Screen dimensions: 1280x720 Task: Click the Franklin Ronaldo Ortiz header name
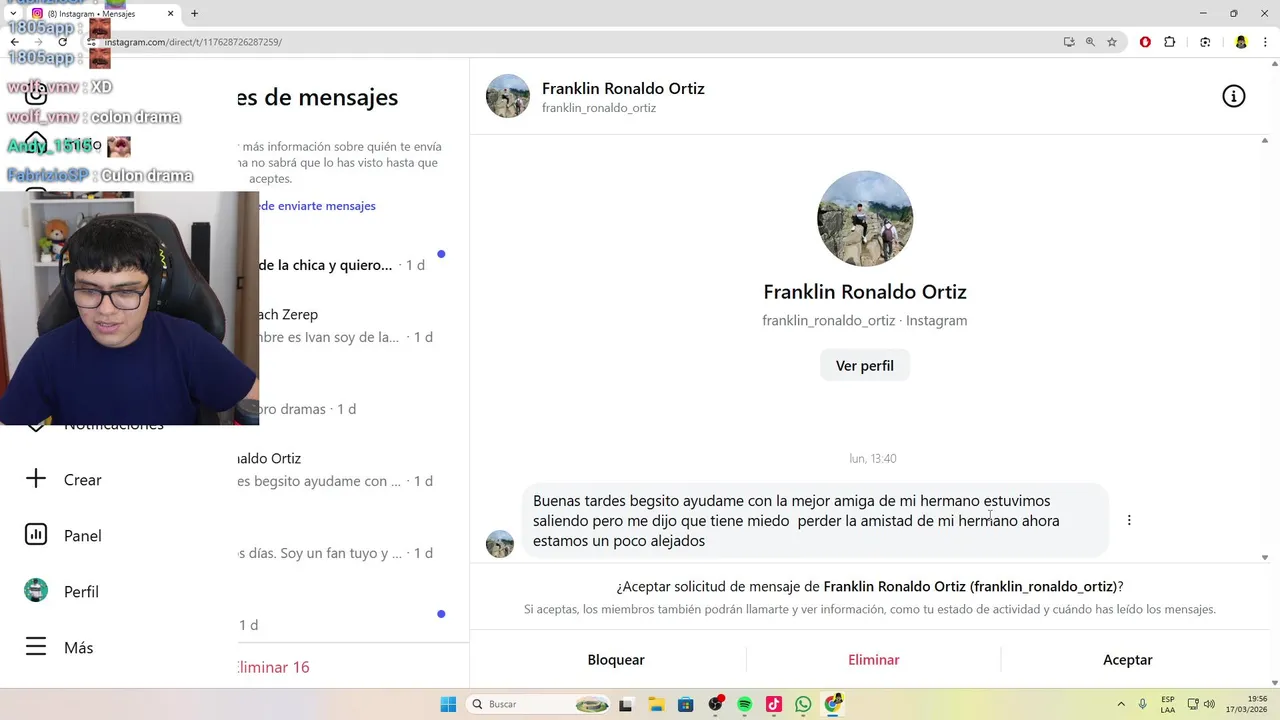tap(623, 88)
